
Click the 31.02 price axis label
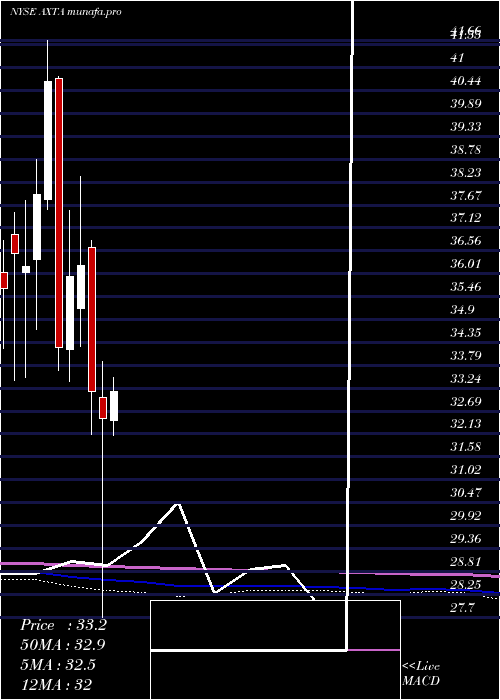[466, 470]
